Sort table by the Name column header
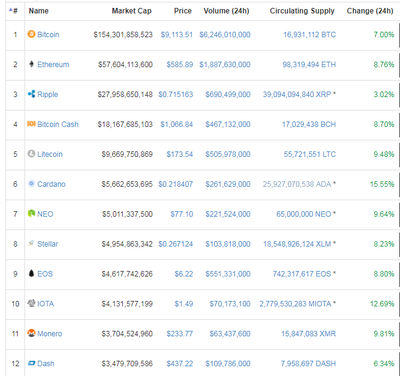The image size is (400, 376). (39, 11)
